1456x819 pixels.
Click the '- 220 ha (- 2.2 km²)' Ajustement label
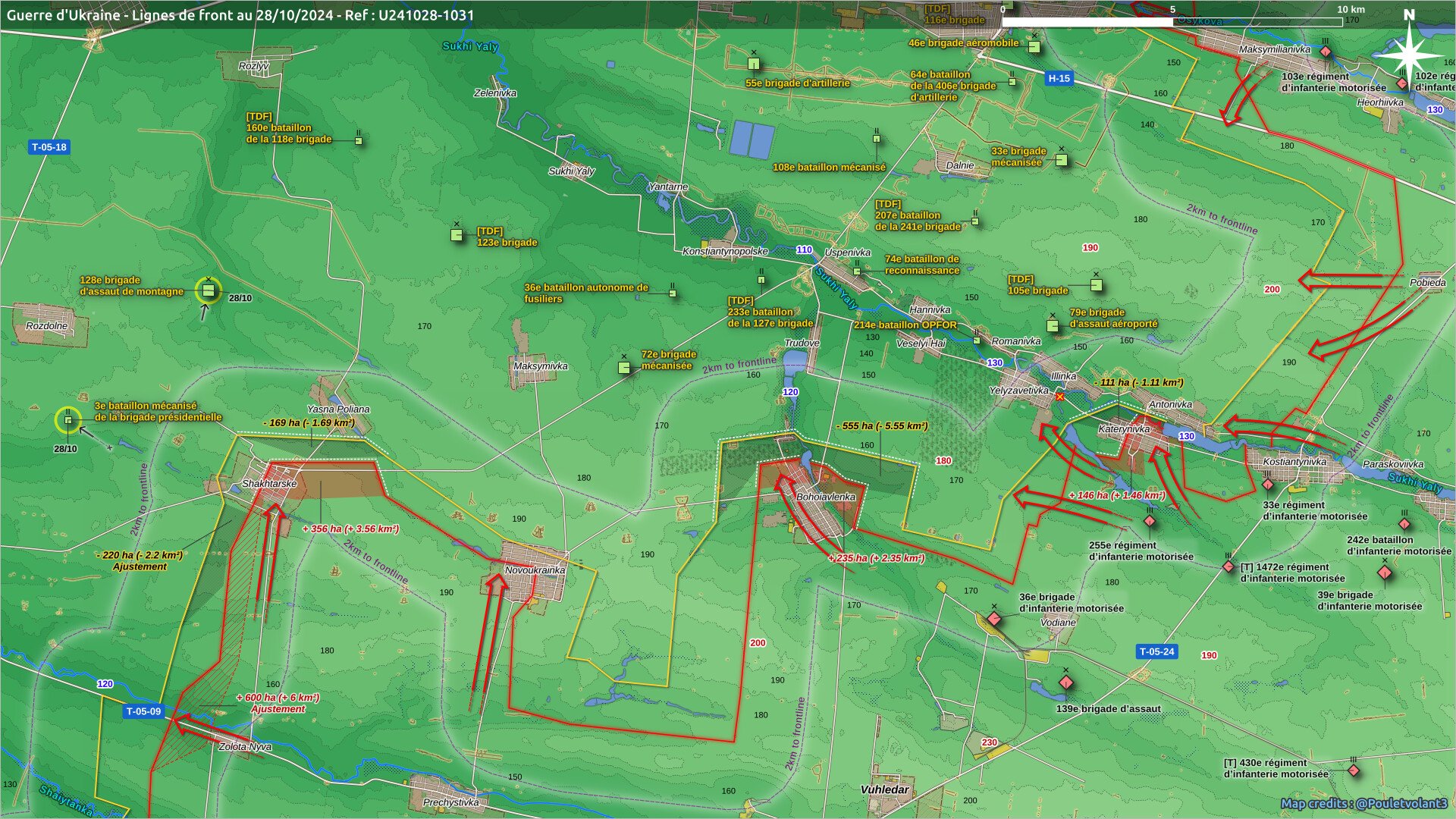pyautogui.click(x=140, y=560)
